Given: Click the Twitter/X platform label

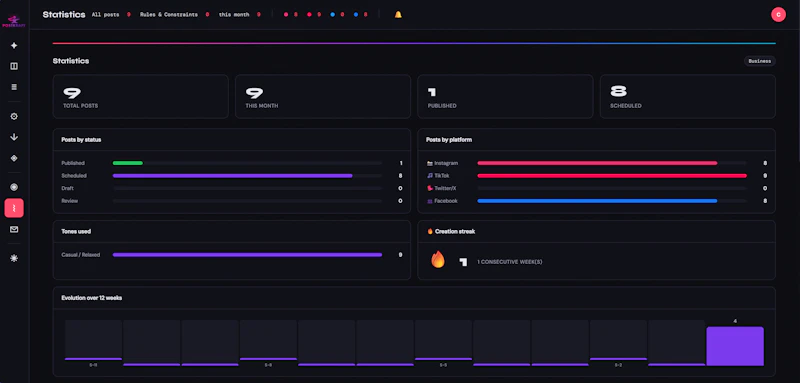Looking at the screenshot, I should coord(445,188).
